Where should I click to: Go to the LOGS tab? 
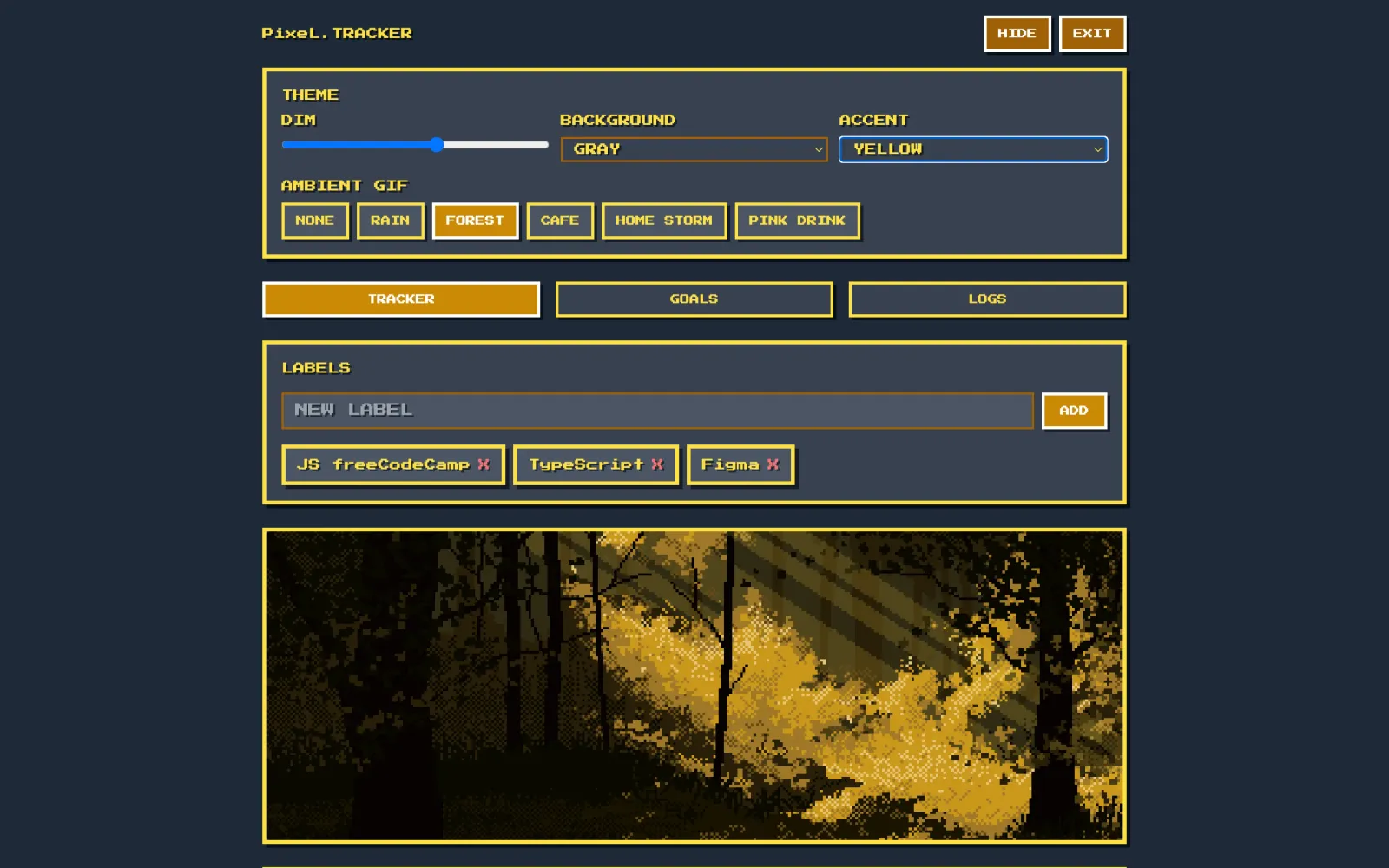[987, 299]
